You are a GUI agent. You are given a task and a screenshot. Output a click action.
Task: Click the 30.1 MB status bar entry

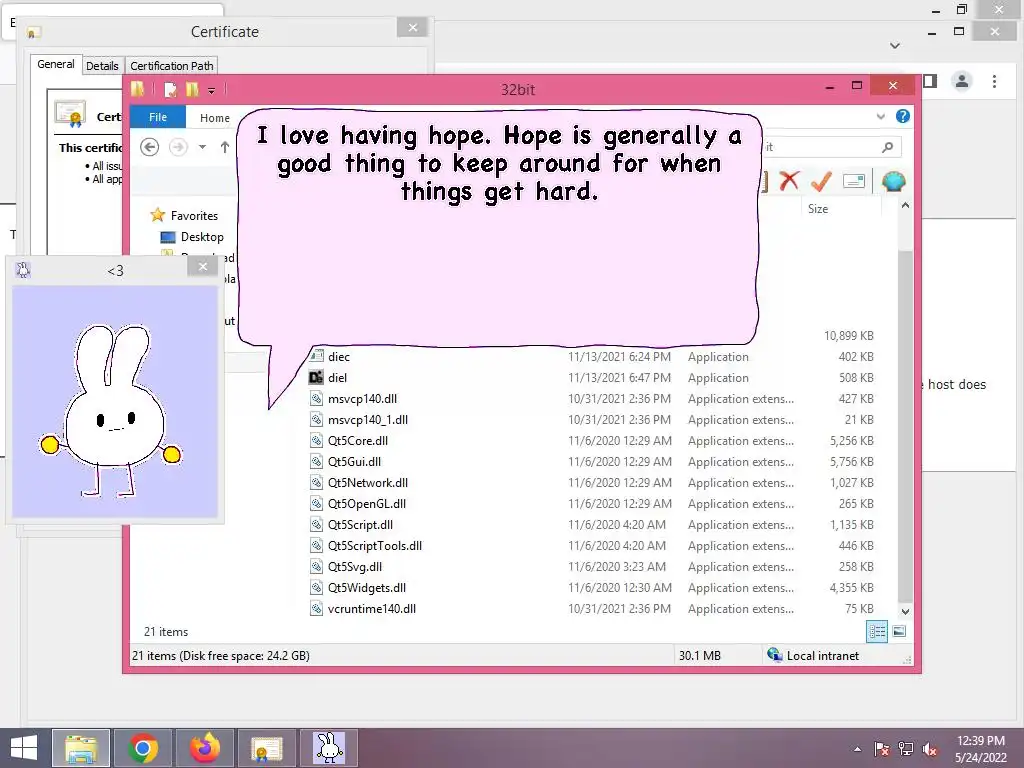click(x=699, y=655)
